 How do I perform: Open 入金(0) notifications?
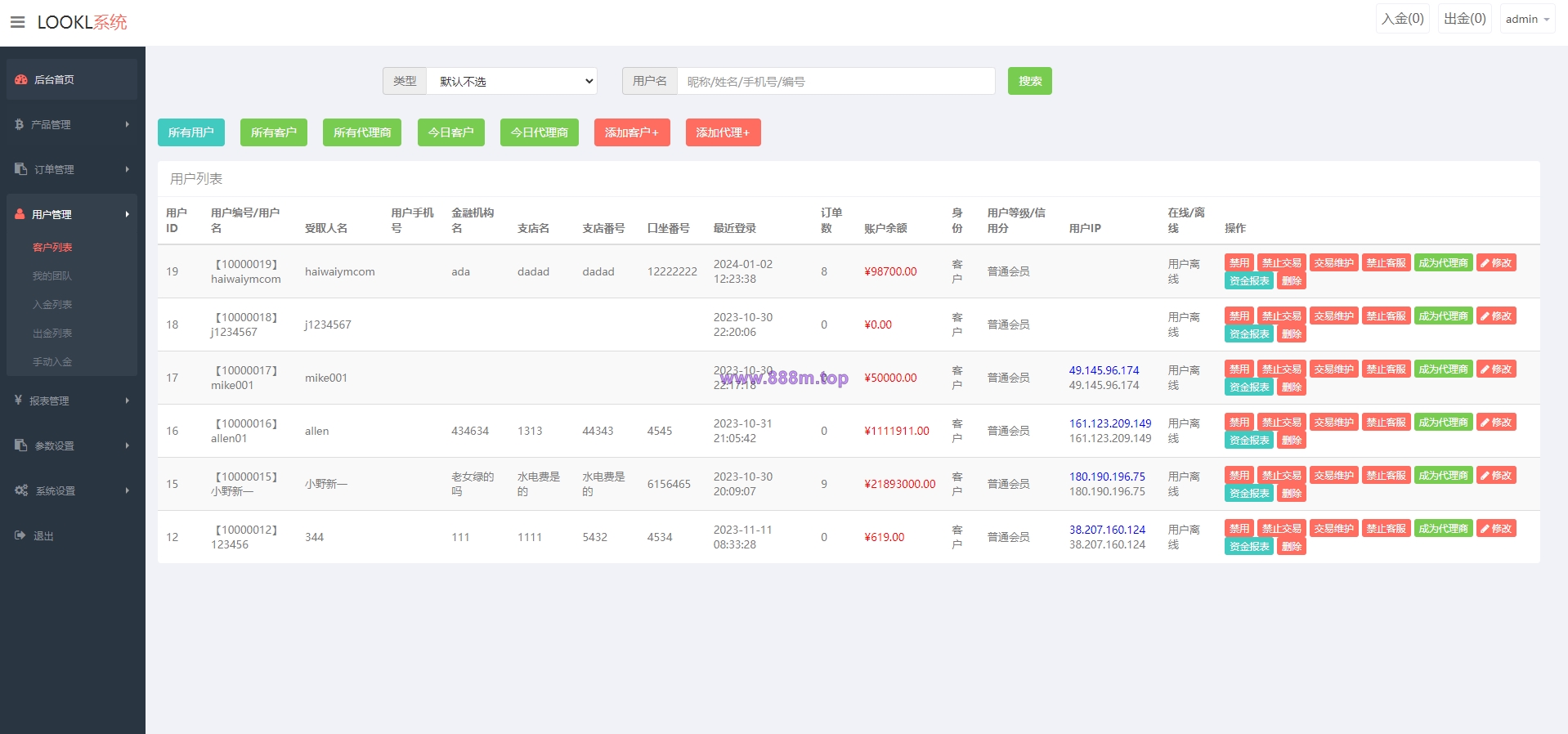point(1403,19)
